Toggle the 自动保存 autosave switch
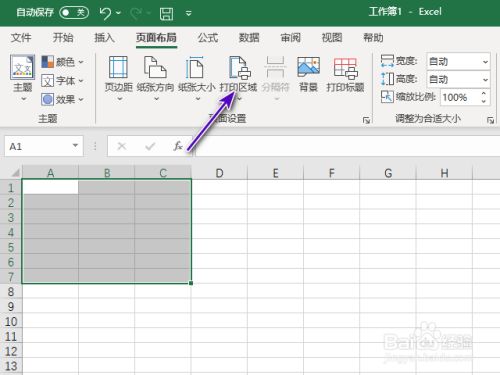This screenshot has width=500, height=375. pos(74,13)
